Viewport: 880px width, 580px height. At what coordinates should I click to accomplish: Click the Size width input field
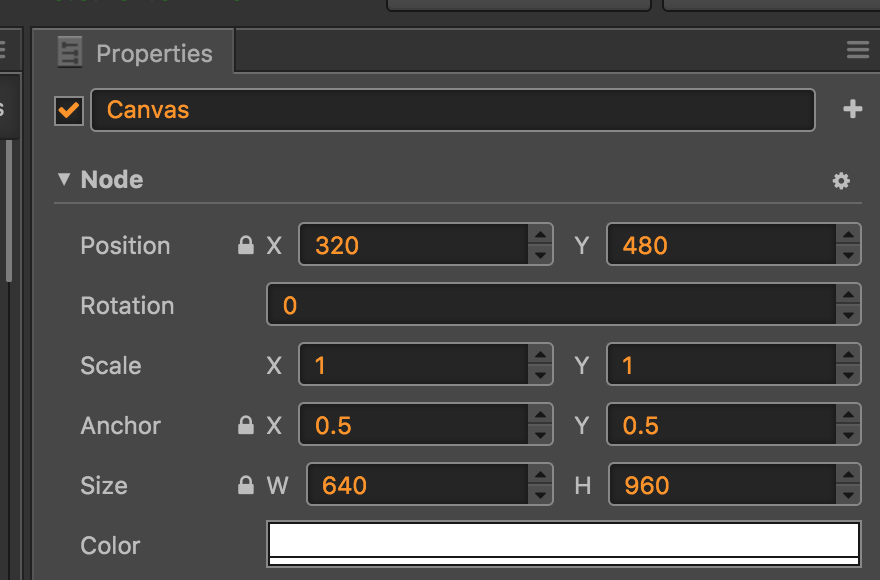pos(416,486)
